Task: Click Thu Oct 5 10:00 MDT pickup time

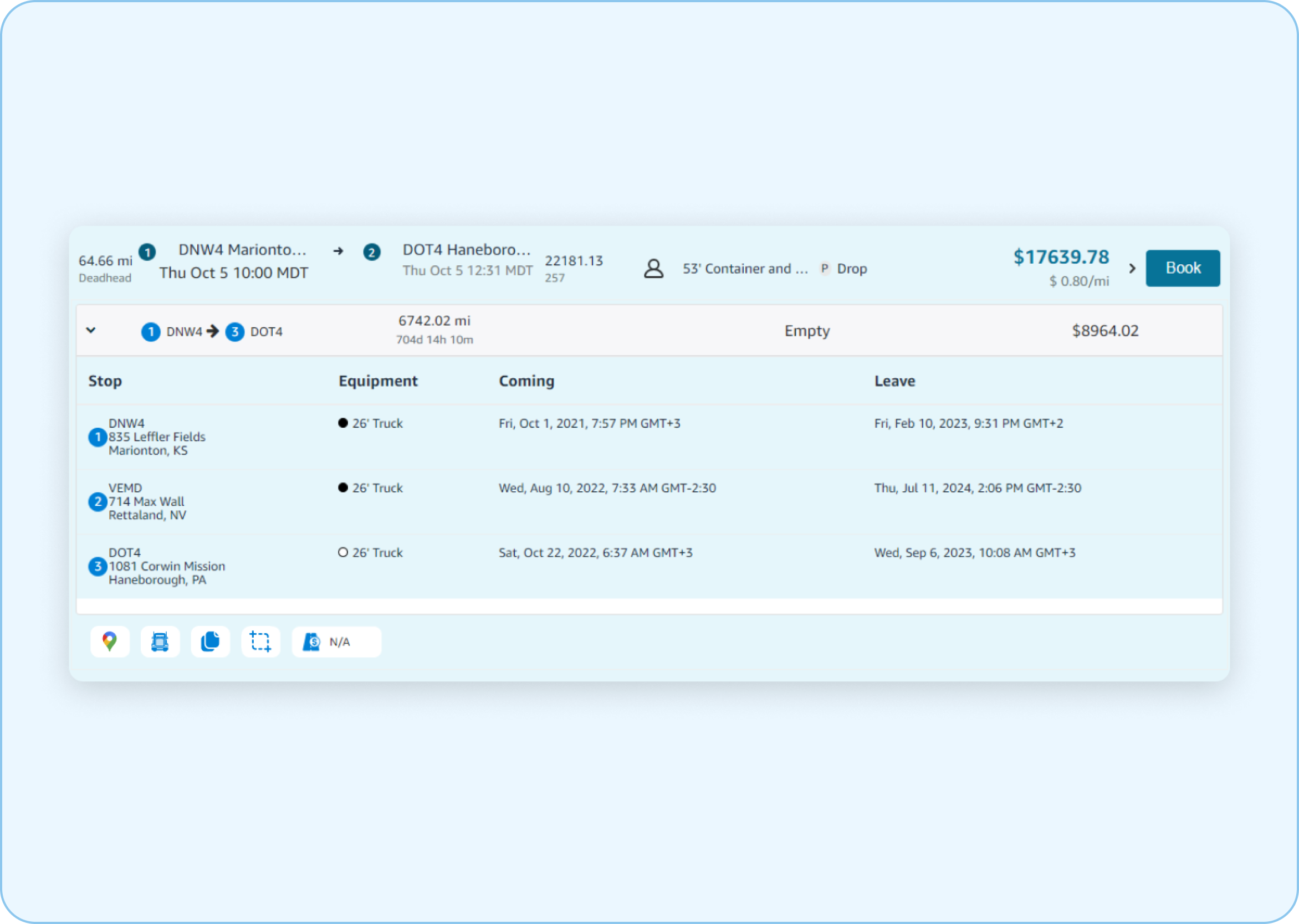Action: 233,273
